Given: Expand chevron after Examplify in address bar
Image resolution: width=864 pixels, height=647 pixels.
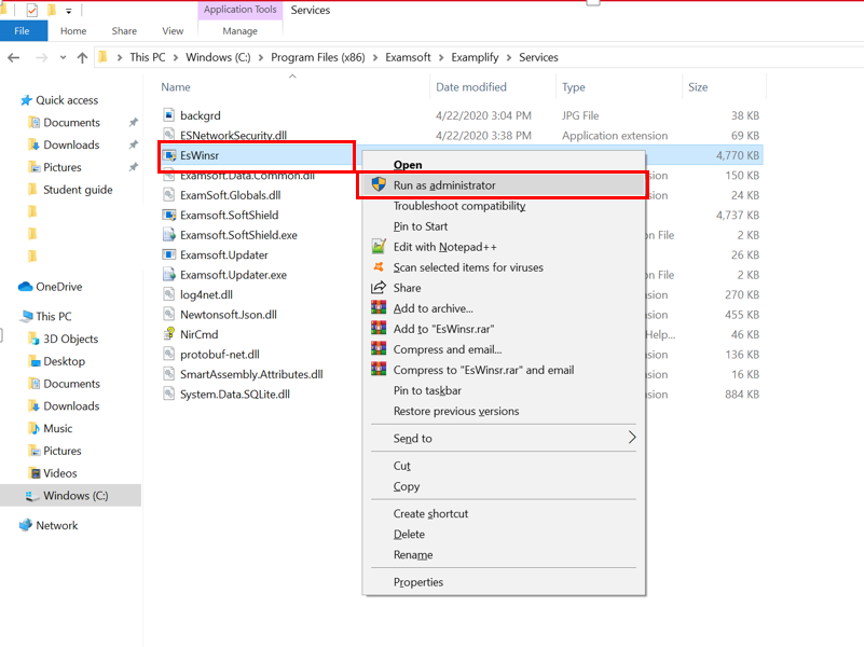Looking at the screenshot, I should 509,57.
